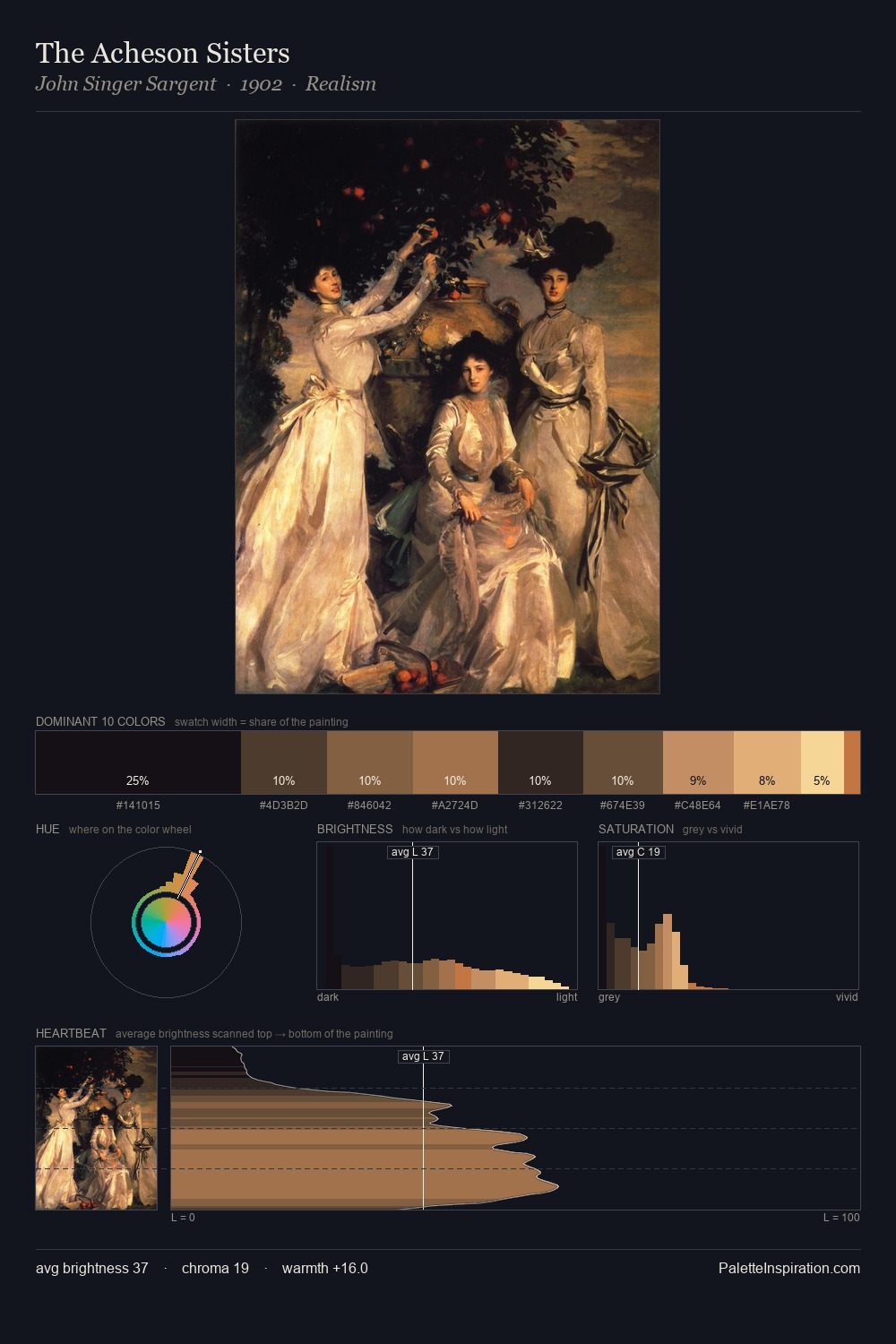Click the hex code "#141015"
Screen dimensions: 896x1344
click(138, 806)
